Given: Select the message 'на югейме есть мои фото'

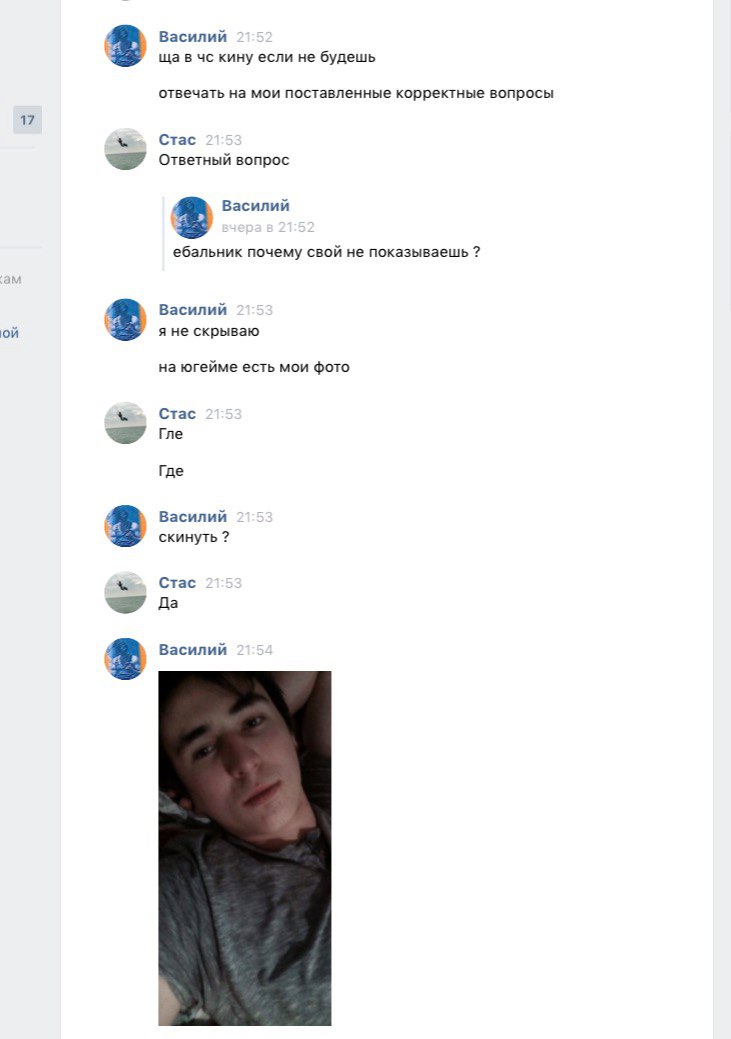Looking at the screenshot, I should pyautogui.click(x=254, y=367).
